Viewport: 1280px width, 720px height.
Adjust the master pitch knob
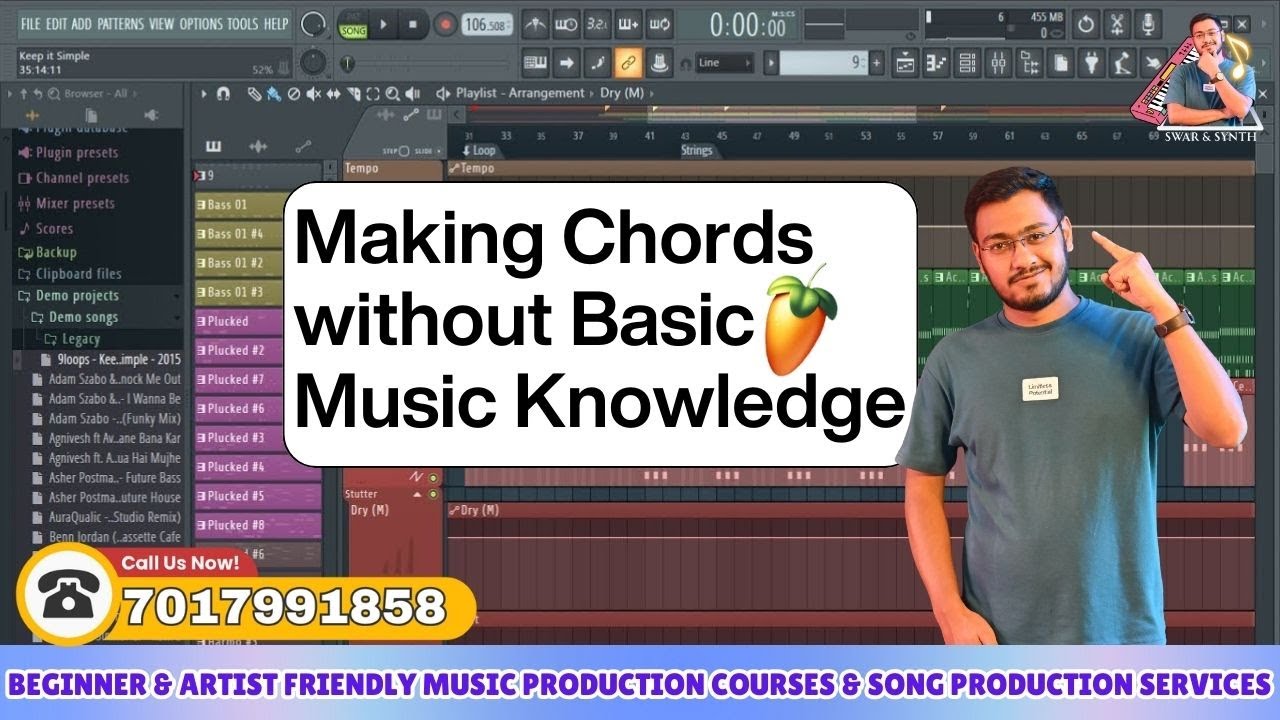tap(313, 63)
